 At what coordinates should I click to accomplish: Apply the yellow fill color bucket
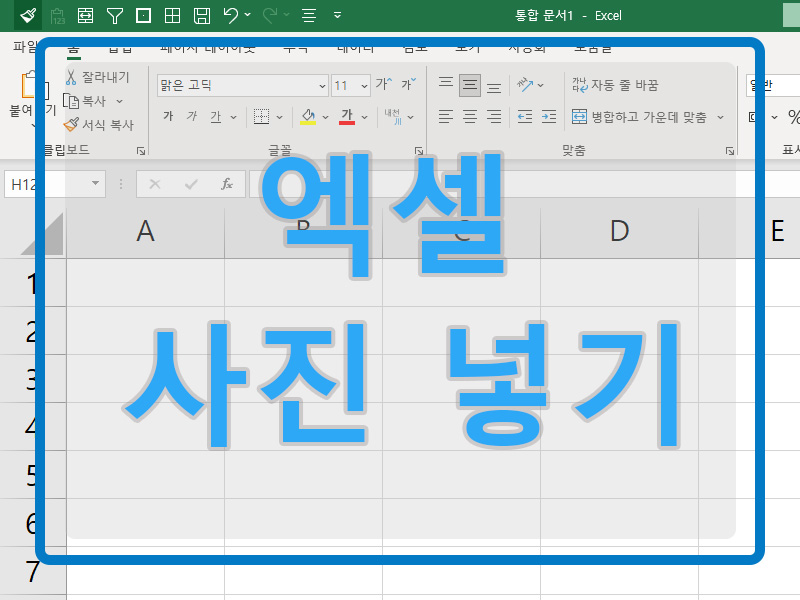[x=308, y=117]
